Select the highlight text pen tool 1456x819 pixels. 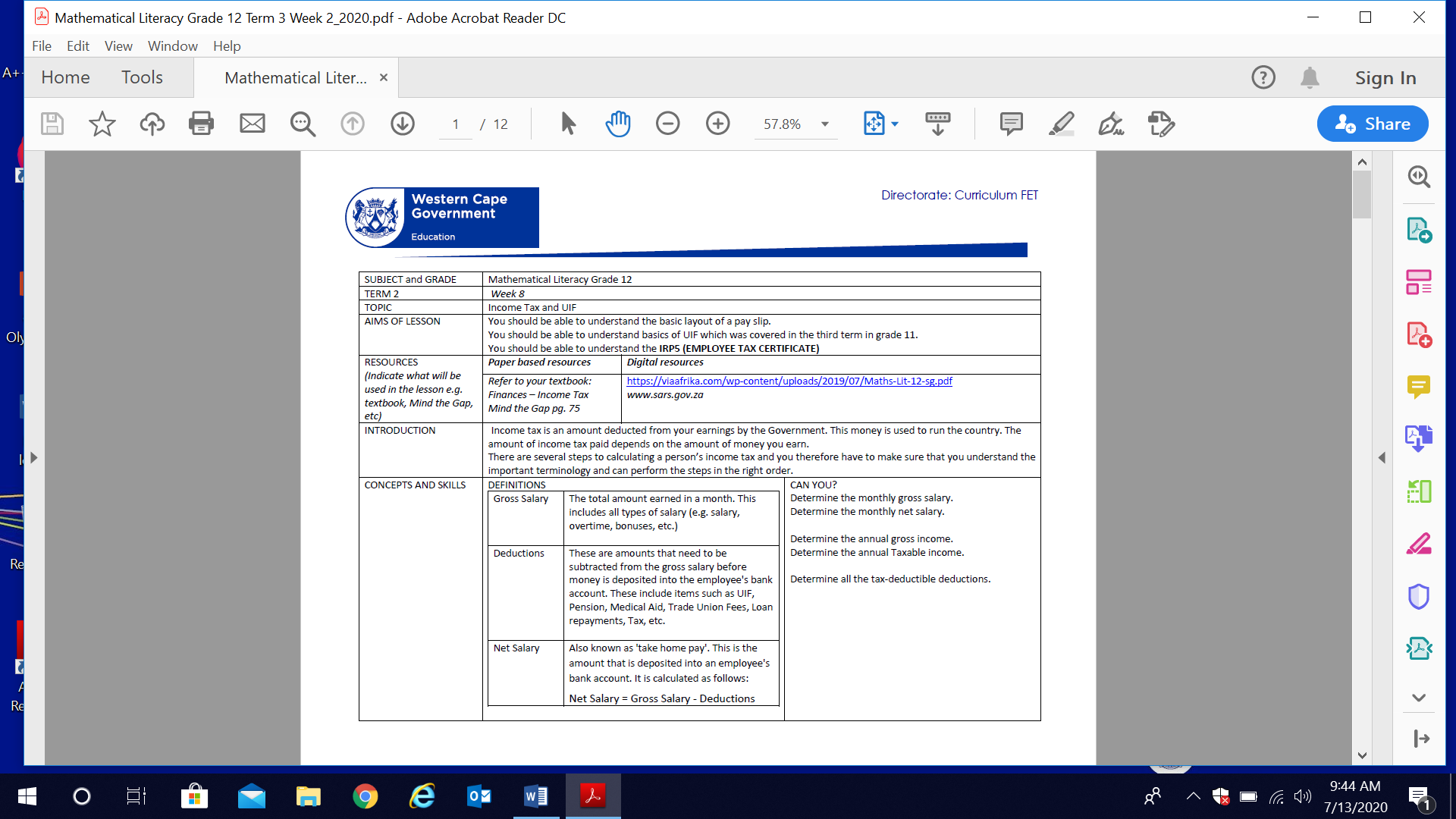(x=1062, y=124)
